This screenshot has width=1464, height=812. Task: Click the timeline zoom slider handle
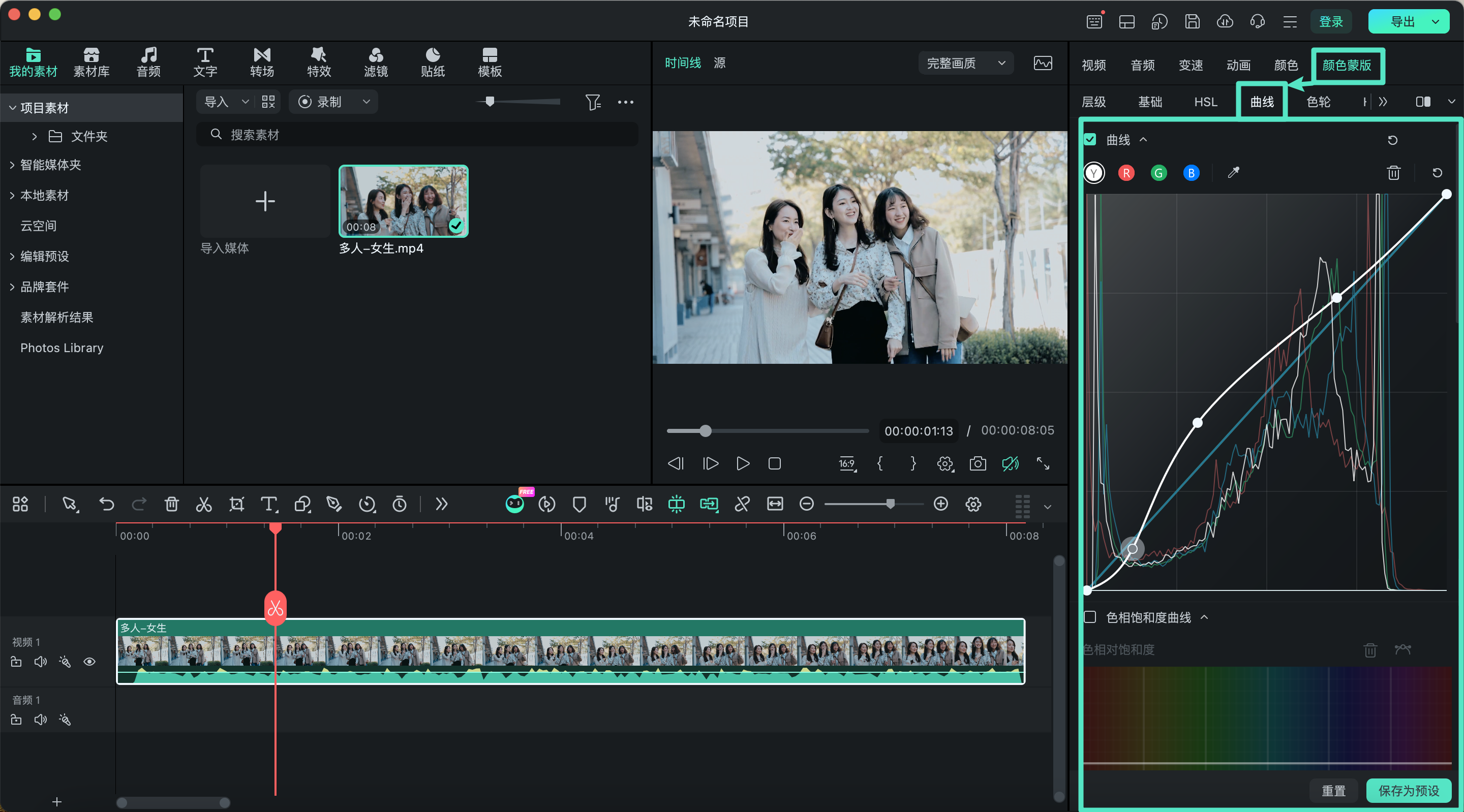(890, 504)
